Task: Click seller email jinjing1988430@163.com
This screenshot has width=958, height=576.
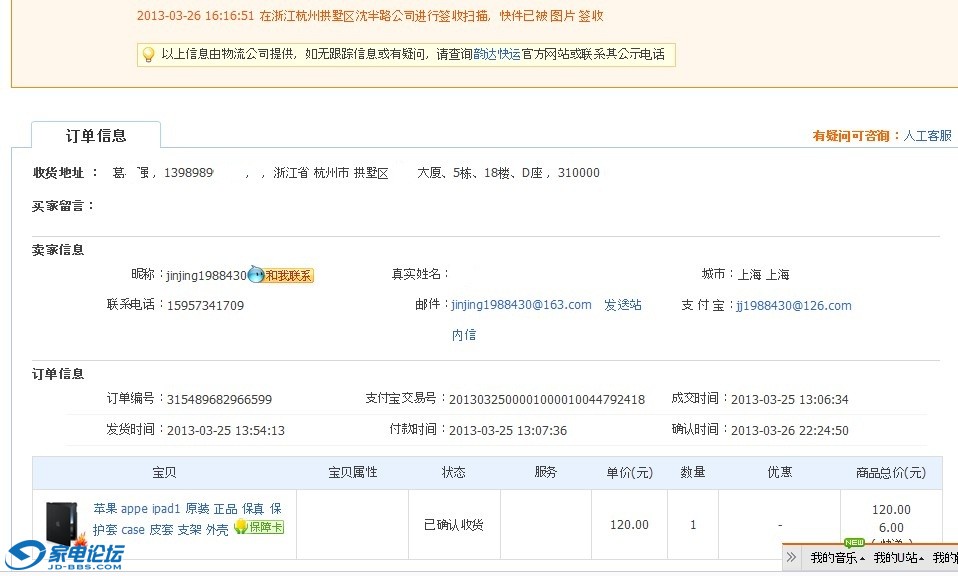Action: point(521,305)
